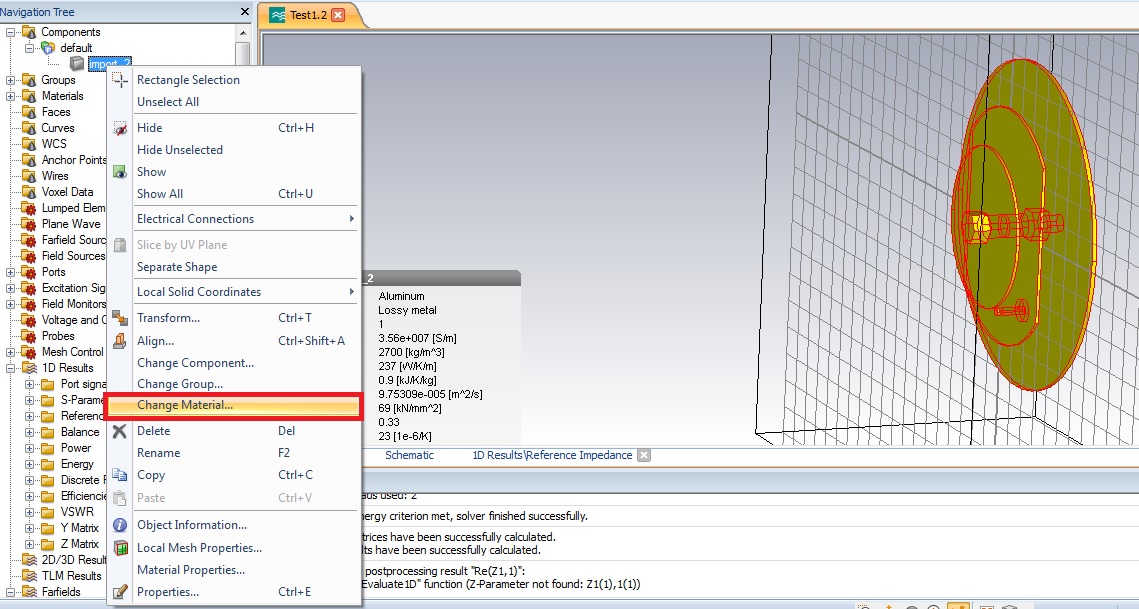Select the Faces tree item
The height and width of the screenshot is (609, 1139).
(56, 112)
